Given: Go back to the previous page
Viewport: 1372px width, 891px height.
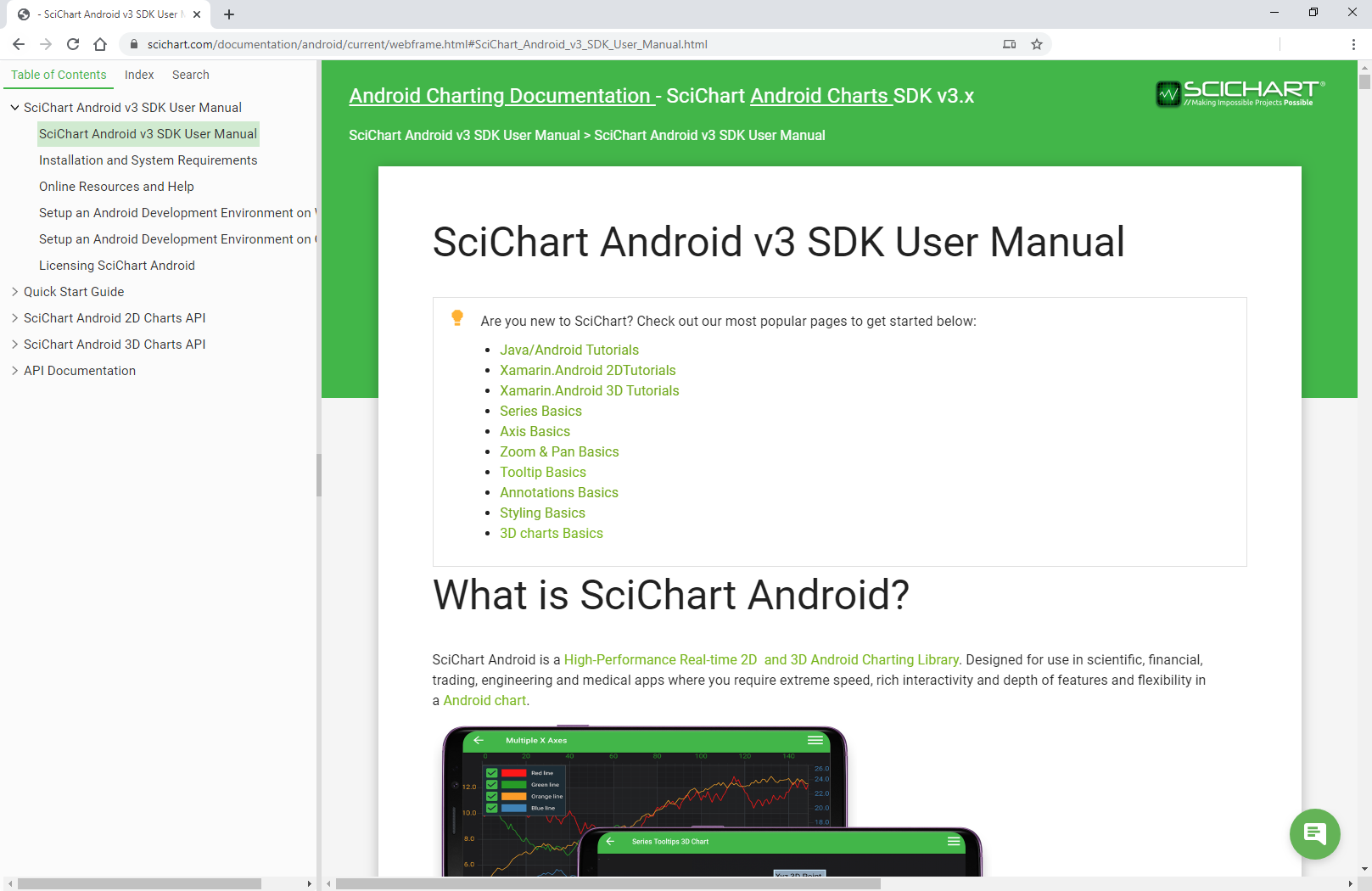Looking at the screenshot, I should point(19,44).
